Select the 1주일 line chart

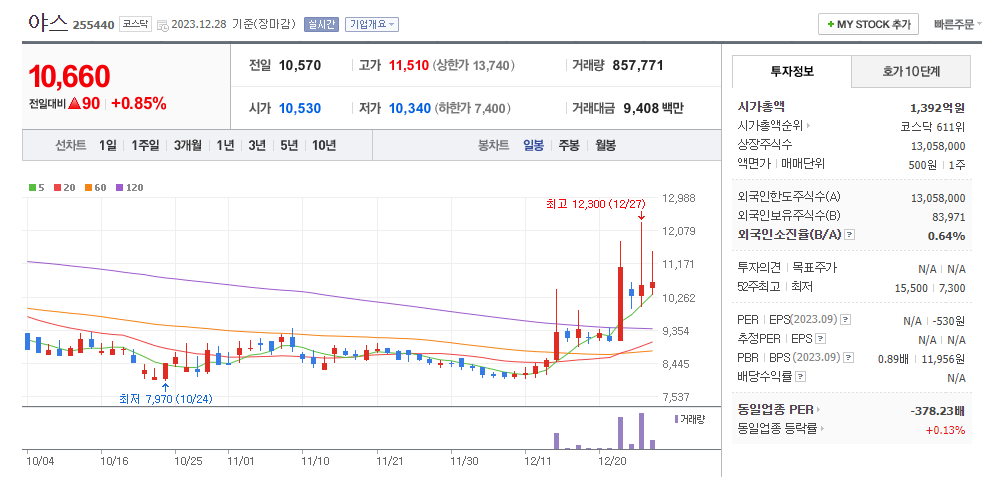pos(145,145)
